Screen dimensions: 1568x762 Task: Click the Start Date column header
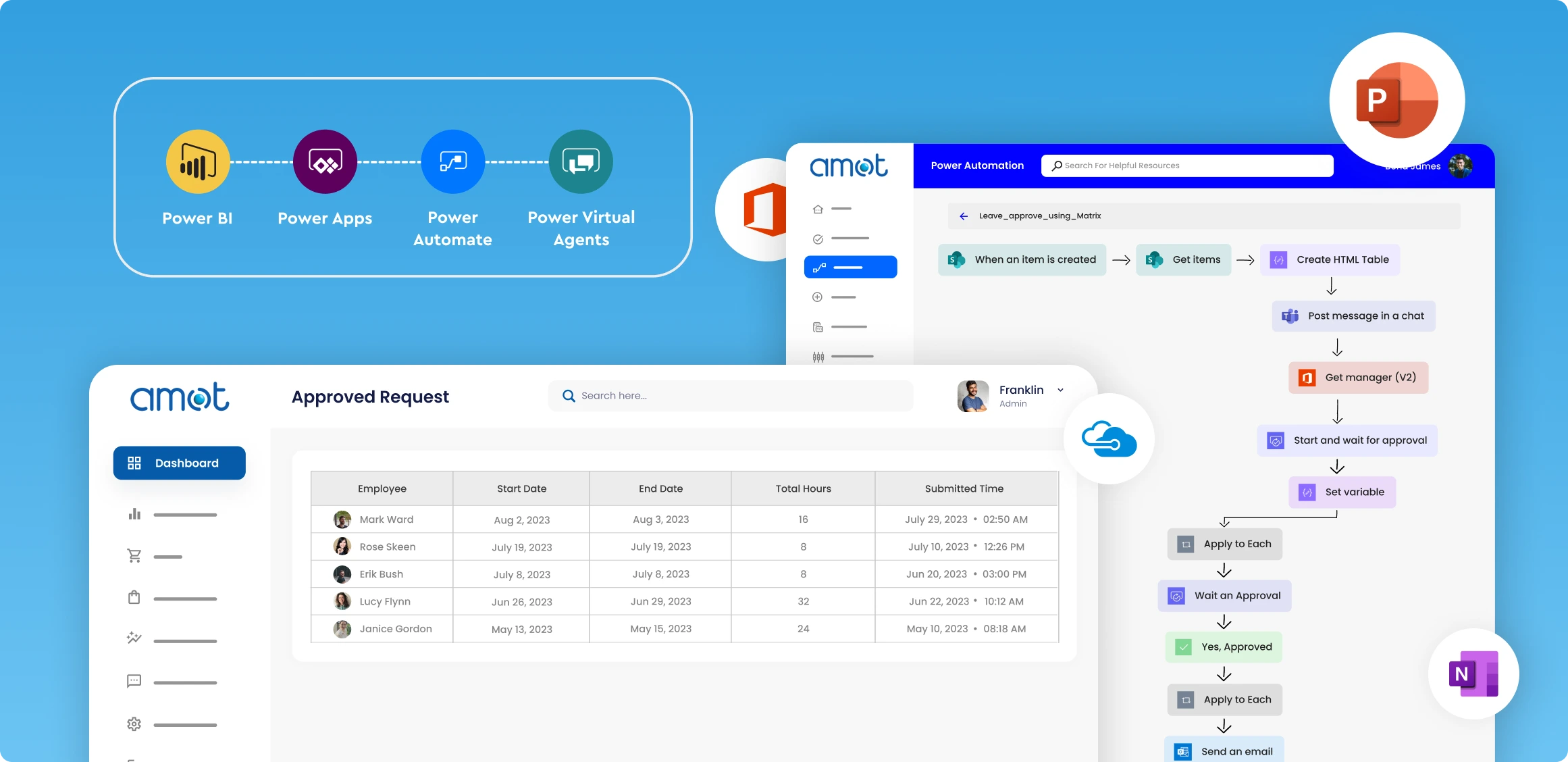pos(521,488)
